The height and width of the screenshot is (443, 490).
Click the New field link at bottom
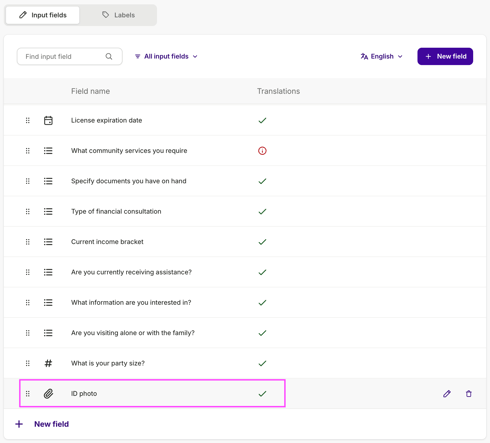coord(42,424)
